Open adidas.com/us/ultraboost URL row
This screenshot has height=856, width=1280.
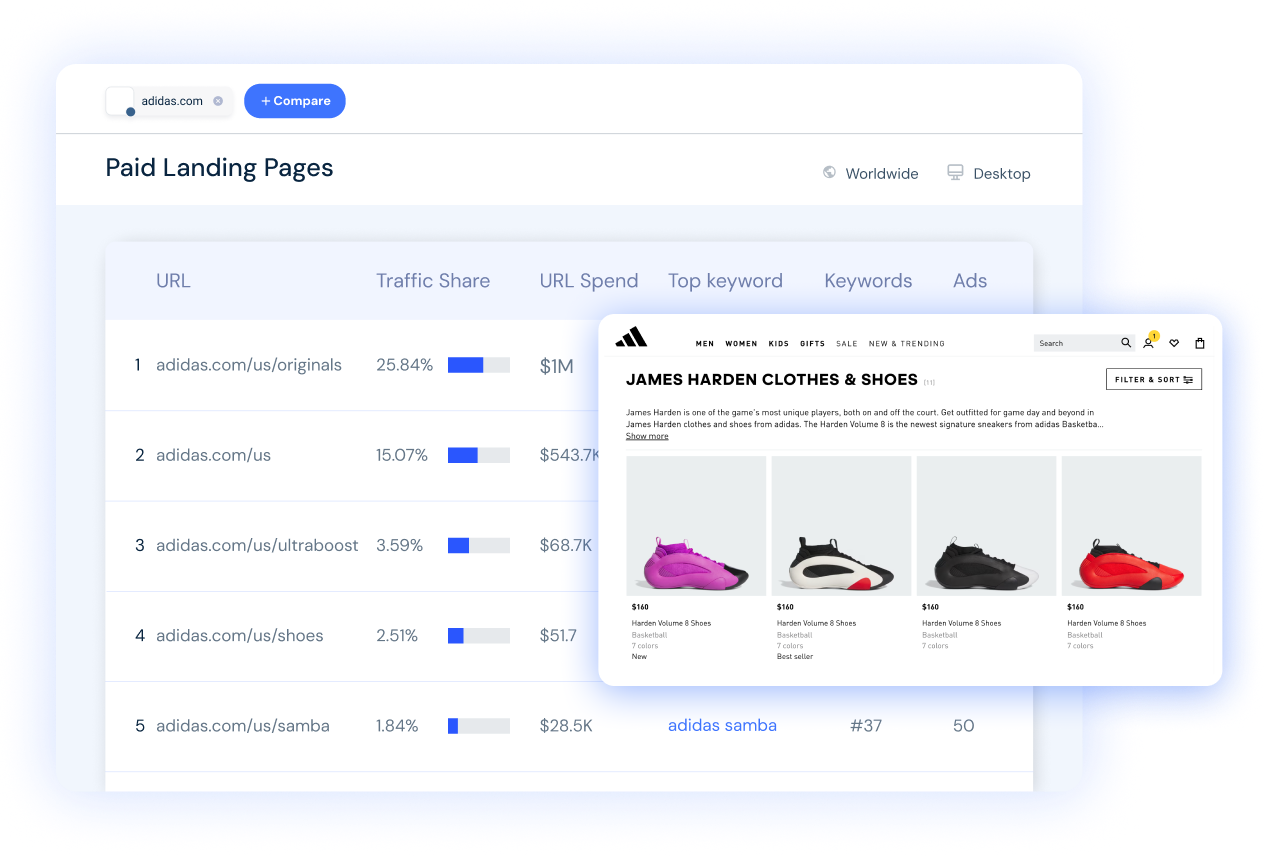[x=257, y=545]
